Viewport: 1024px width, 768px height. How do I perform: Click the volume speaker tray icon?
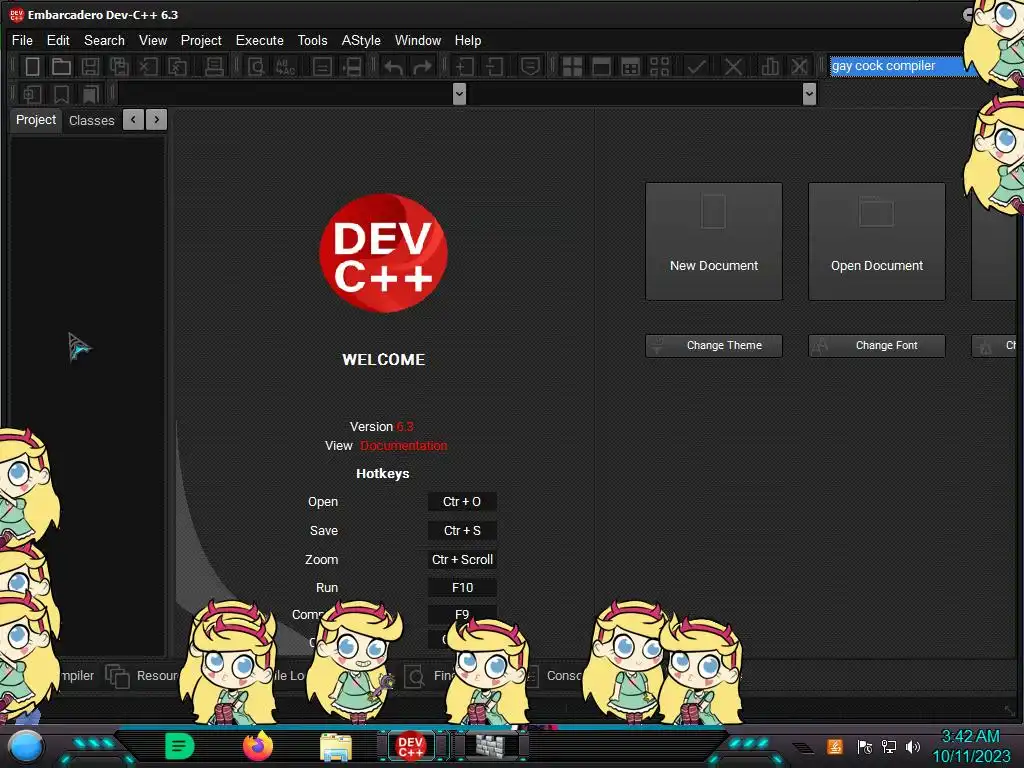[x=912, y=746]
